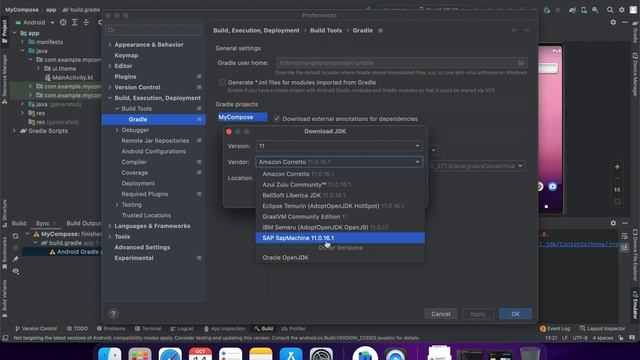This screenshot has width=640, height=360.
Task: Toggle Download external annotations for dependencies
Action: click(x=277, y=119)
